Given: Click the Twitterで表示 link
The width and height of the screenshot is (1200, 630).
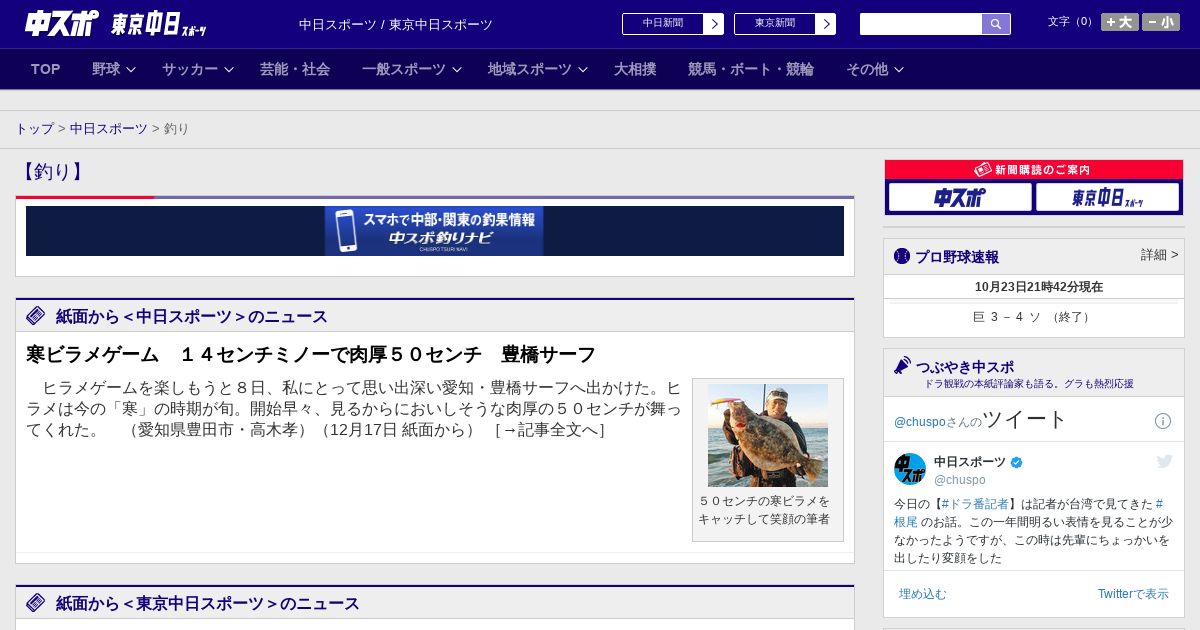Looking at the screenshot, I should click(x=1133, y=594).
